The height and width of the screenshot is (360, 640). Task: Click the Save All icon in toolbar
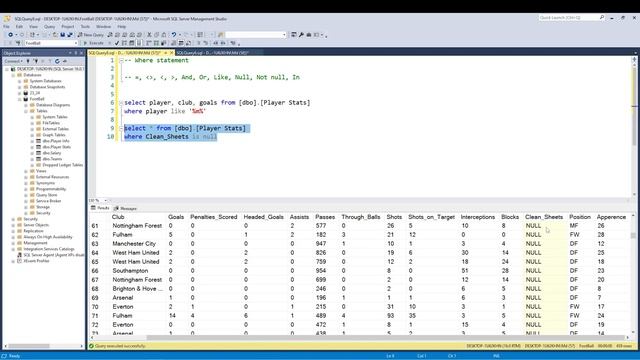coord(70,35)
